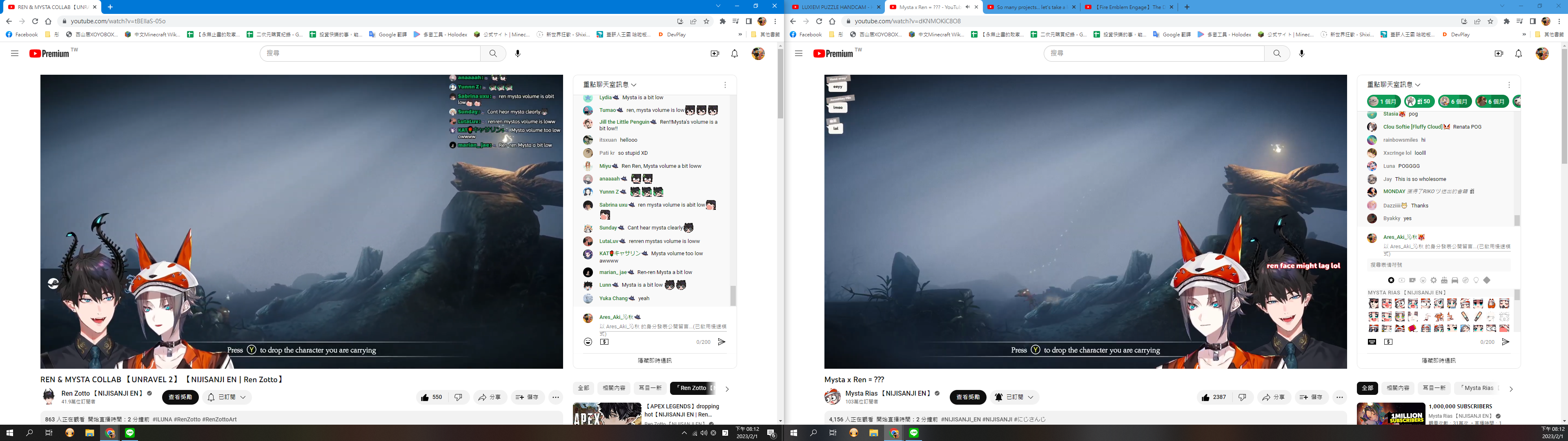The width and height of the screenshot is (1568, 441).
Task: Click the search field in left YouTube window
Action: [370, 53]
